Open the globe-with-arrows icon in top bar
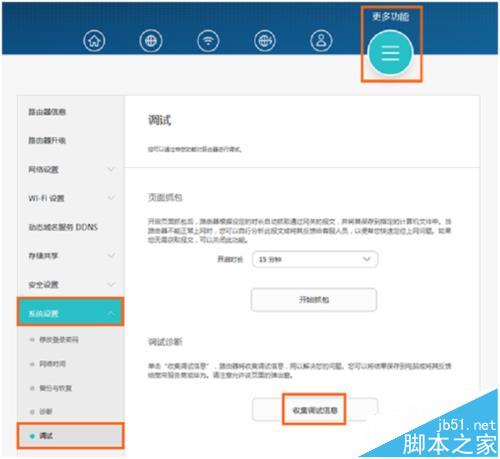 pos(265,40)
